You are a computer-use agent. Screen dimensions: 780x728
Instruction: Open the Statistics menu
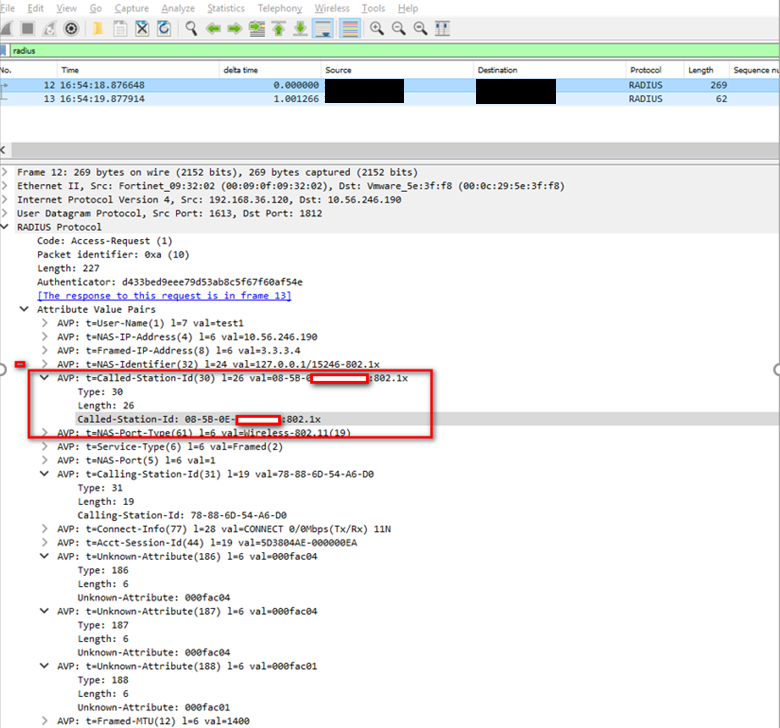point(225,8)
